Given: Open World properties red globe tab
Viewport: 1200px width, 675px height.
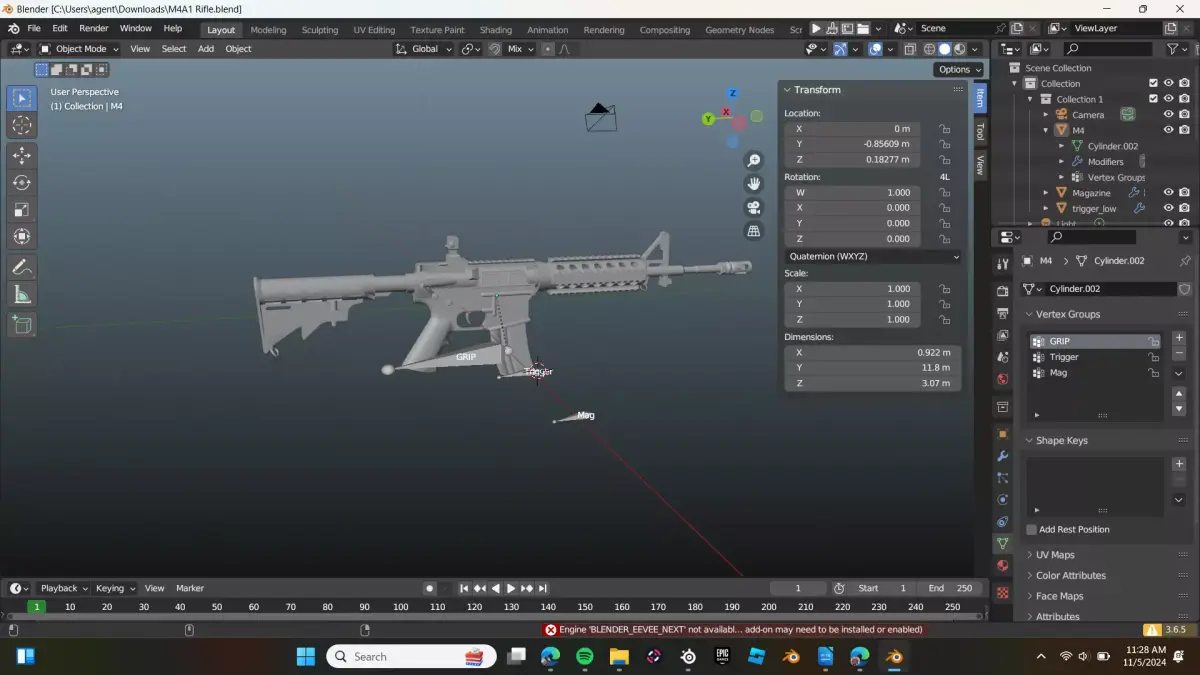Looking at the screenshot, I should click(1002, 379).
